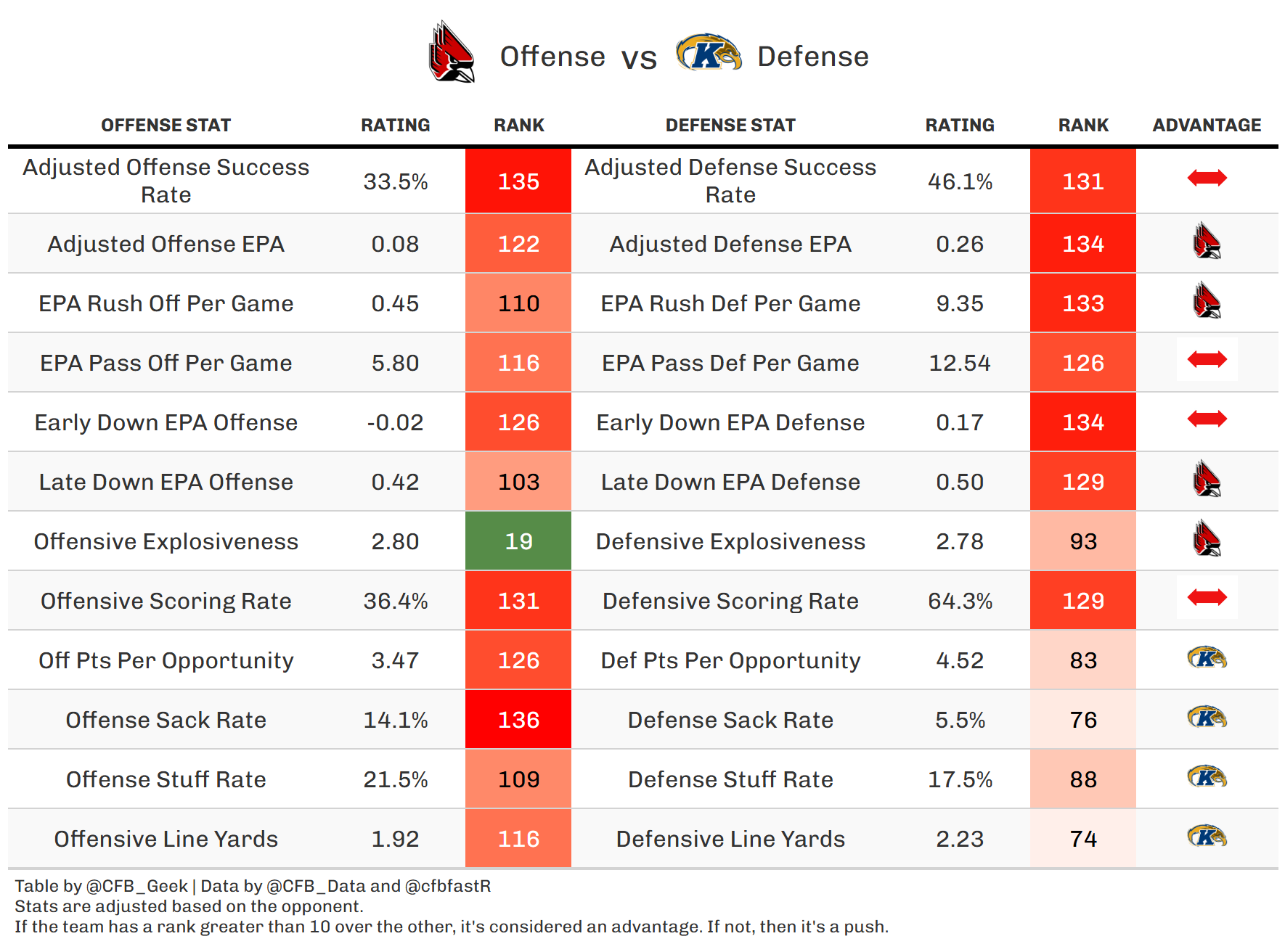
Task: Click the OFFENSE STAT column header
Action: pos(166,126)
